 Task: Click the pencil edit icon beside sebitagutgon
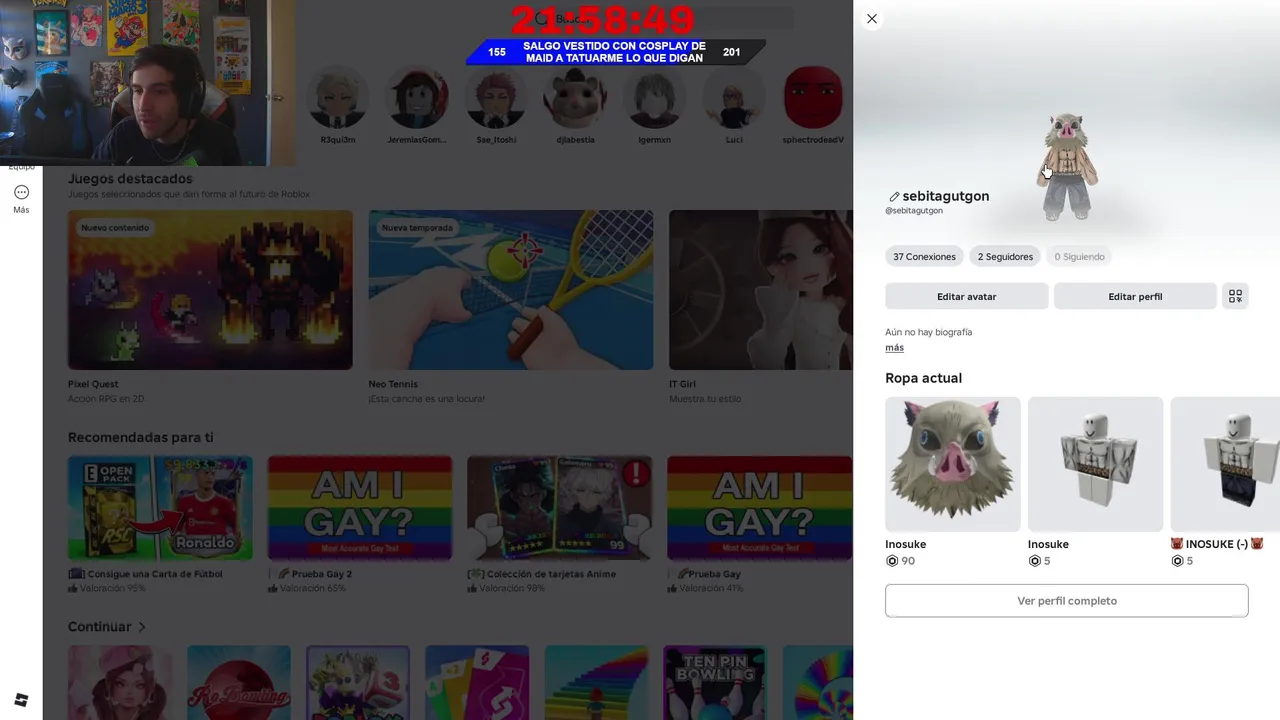[894, 197]
